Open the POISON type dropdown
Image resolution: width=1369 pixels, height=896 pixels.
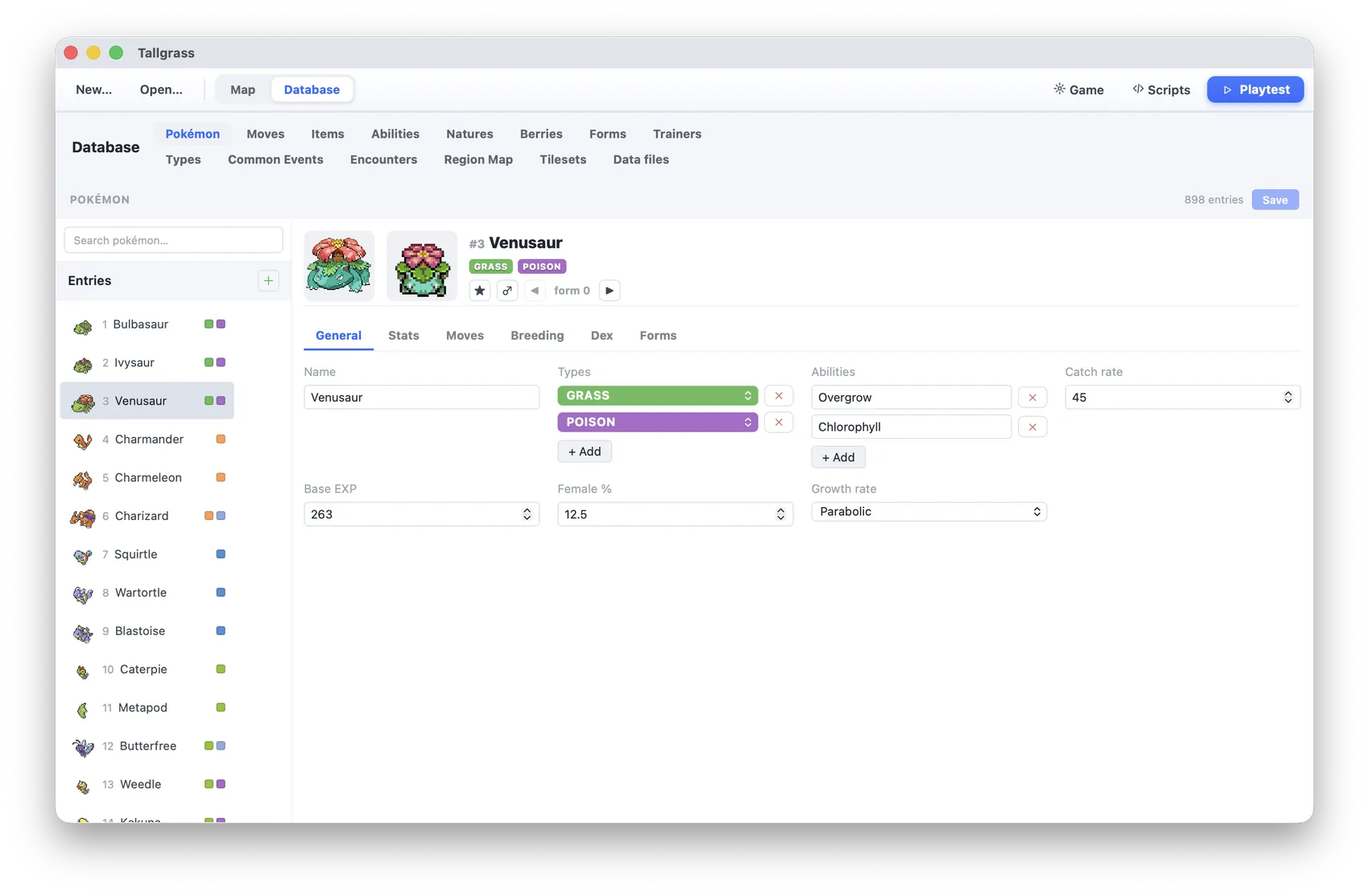tap(657, 422)
